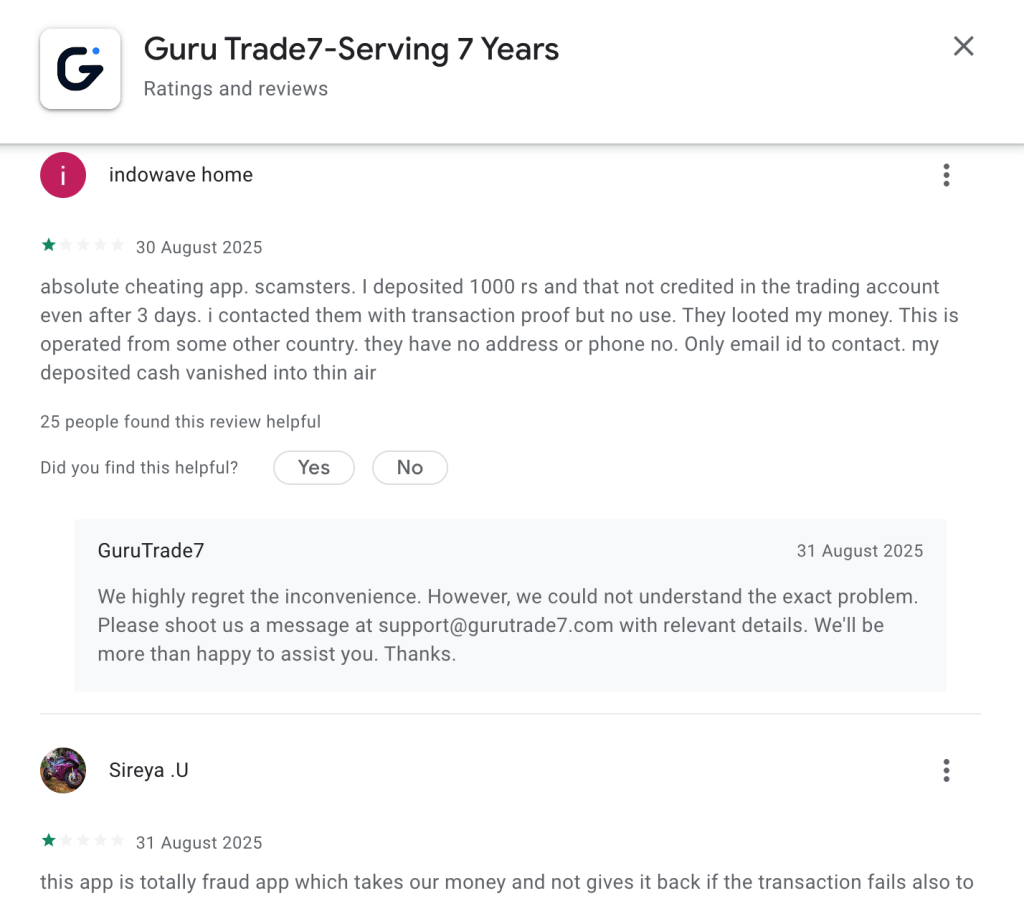Close the ratings and reviews dialog
1024x901 pixels.
click(x=963, y=46)
